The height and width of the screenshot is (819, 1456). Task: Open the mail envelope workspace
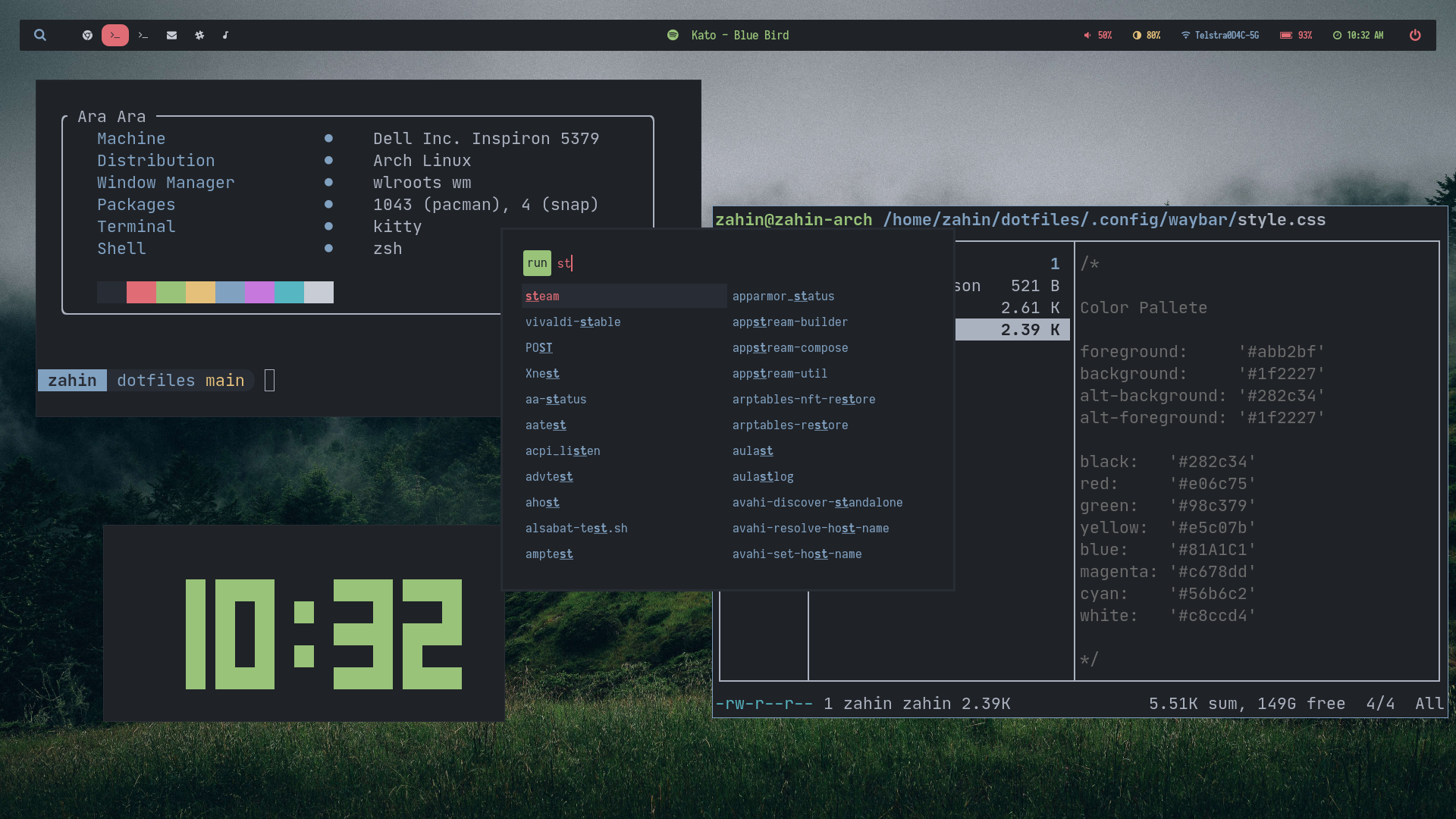172,35
